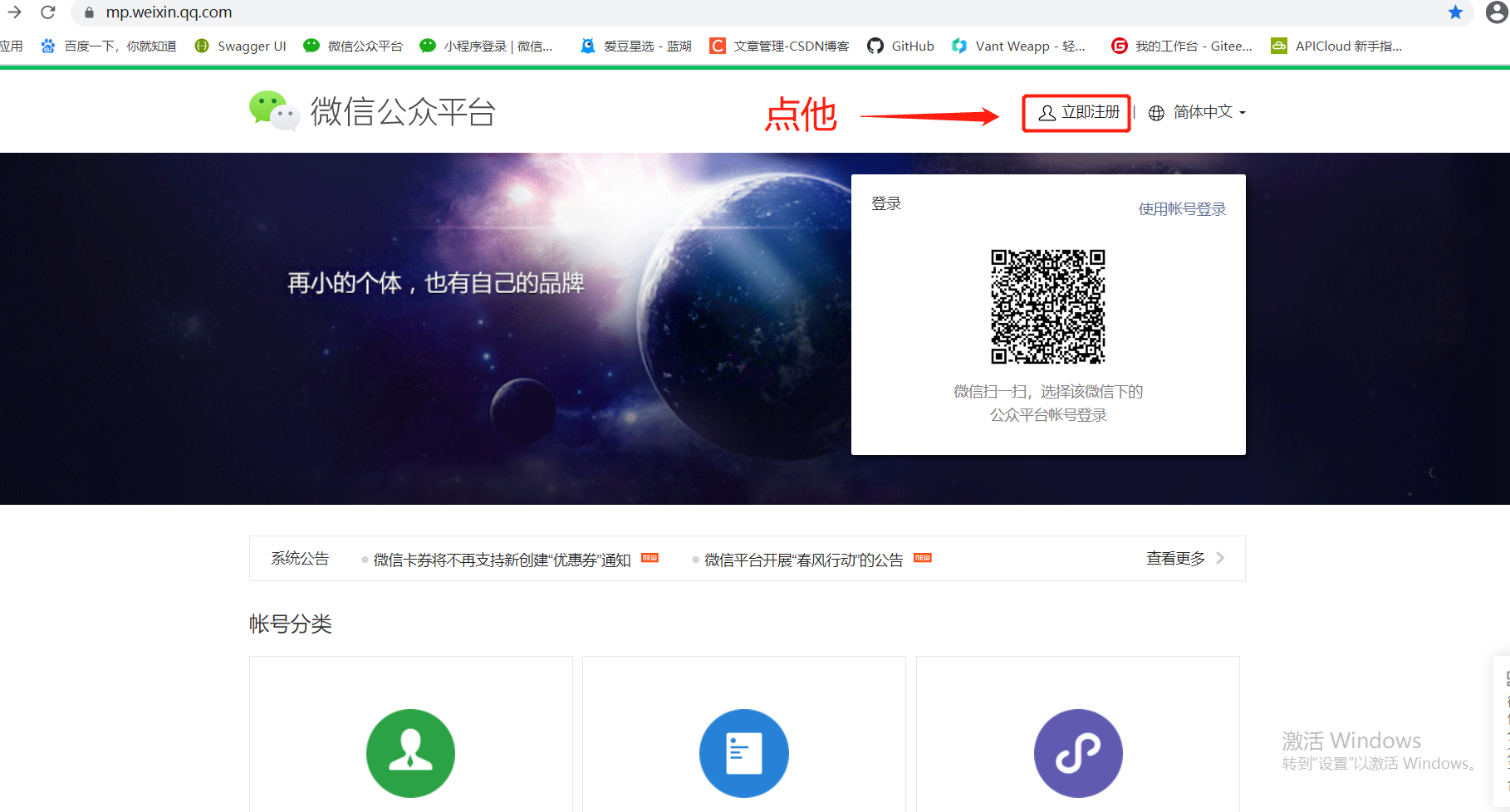1510x812 pixels.
Task: Expand the 简体中文 language dropdown
Action: [x=1209, y=112]
